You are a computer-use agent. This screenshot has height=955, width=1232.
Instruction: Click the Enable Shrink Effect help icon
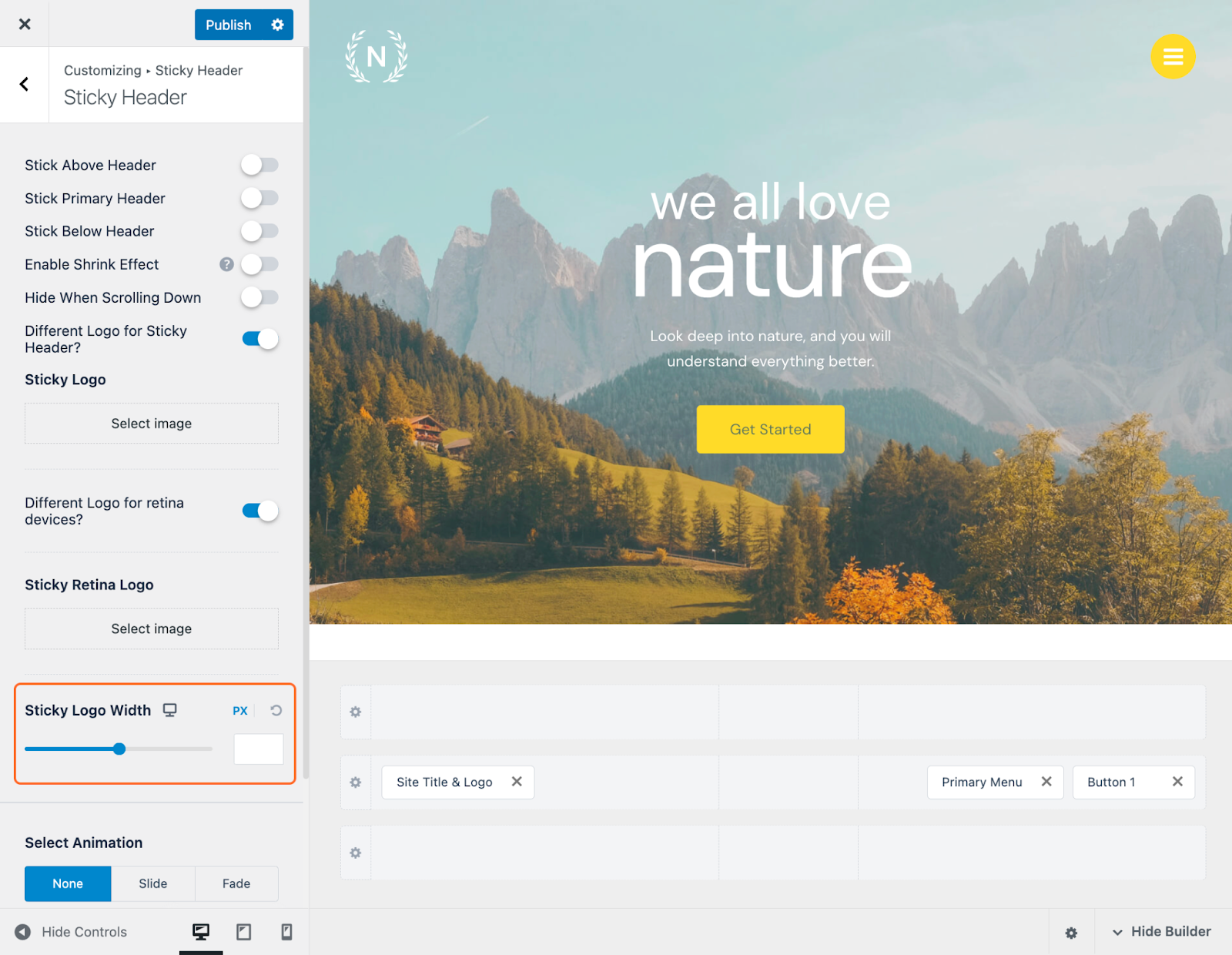click(x=226, y=264)
